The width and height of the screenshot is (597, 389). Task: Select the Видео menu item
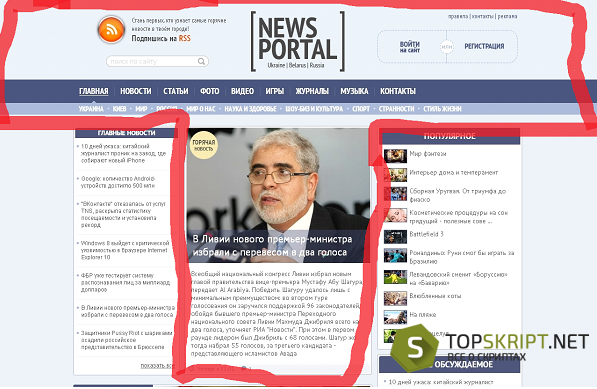coord(242,91)
